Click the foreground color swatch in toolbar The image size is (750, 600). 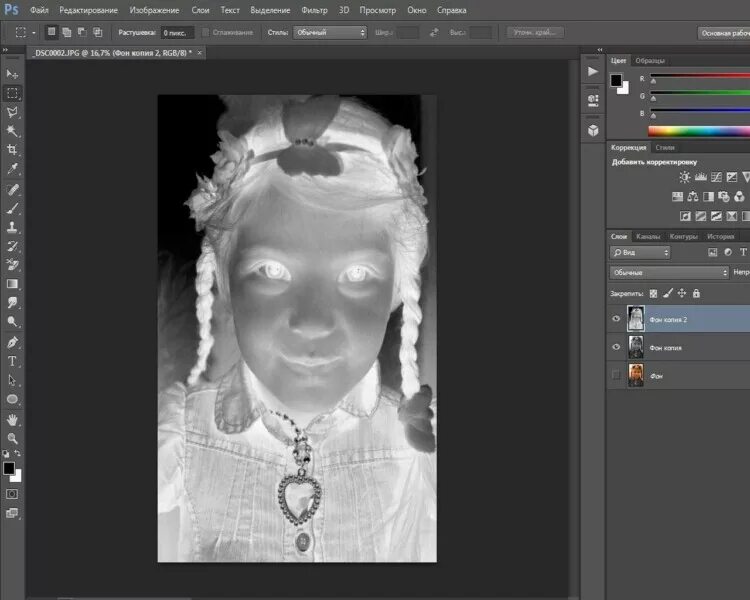pos(9,467)
